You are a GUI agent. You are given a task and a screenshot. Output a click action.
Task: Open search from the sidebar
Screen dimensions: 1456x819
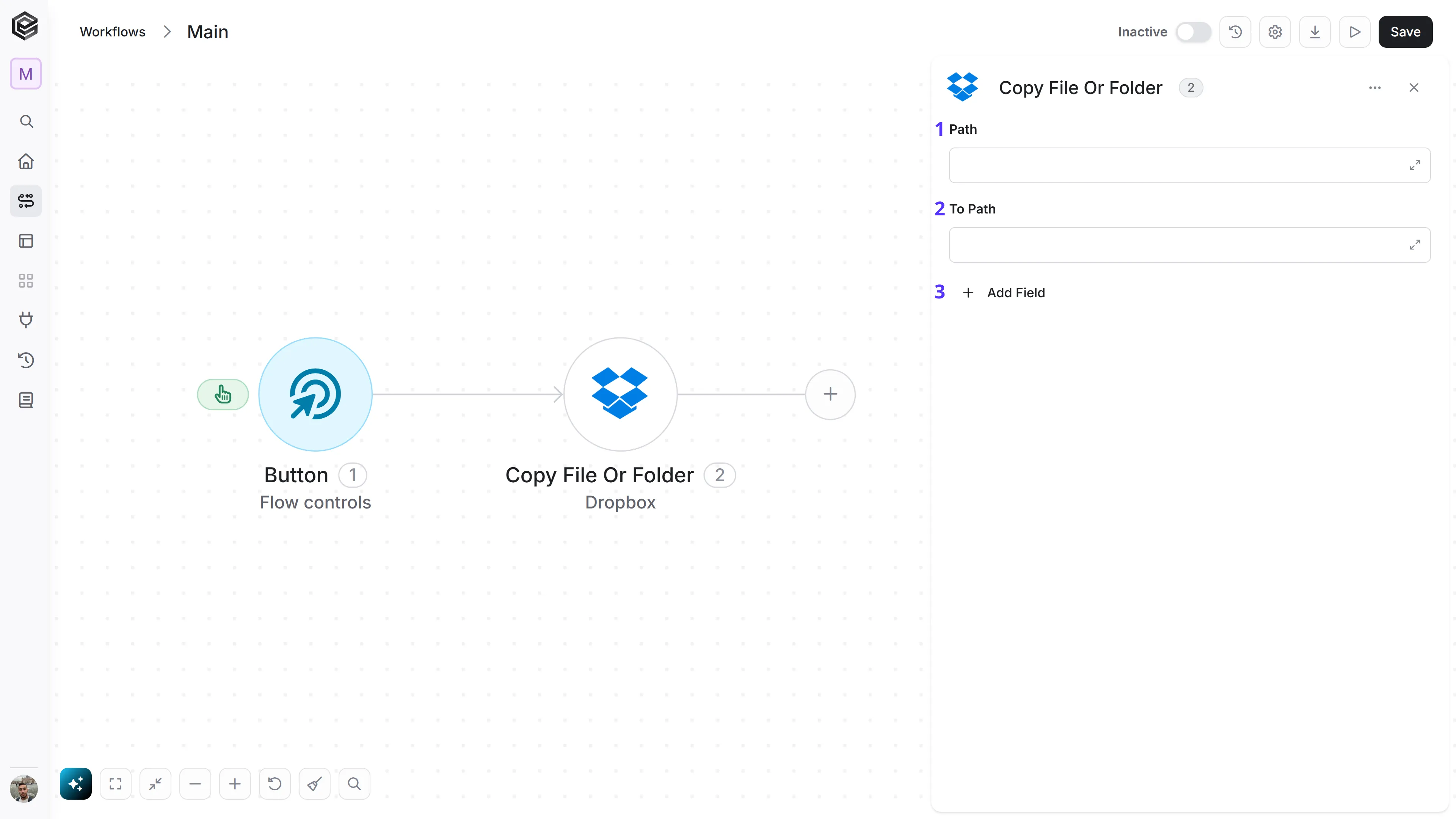(x=26, y=121)
